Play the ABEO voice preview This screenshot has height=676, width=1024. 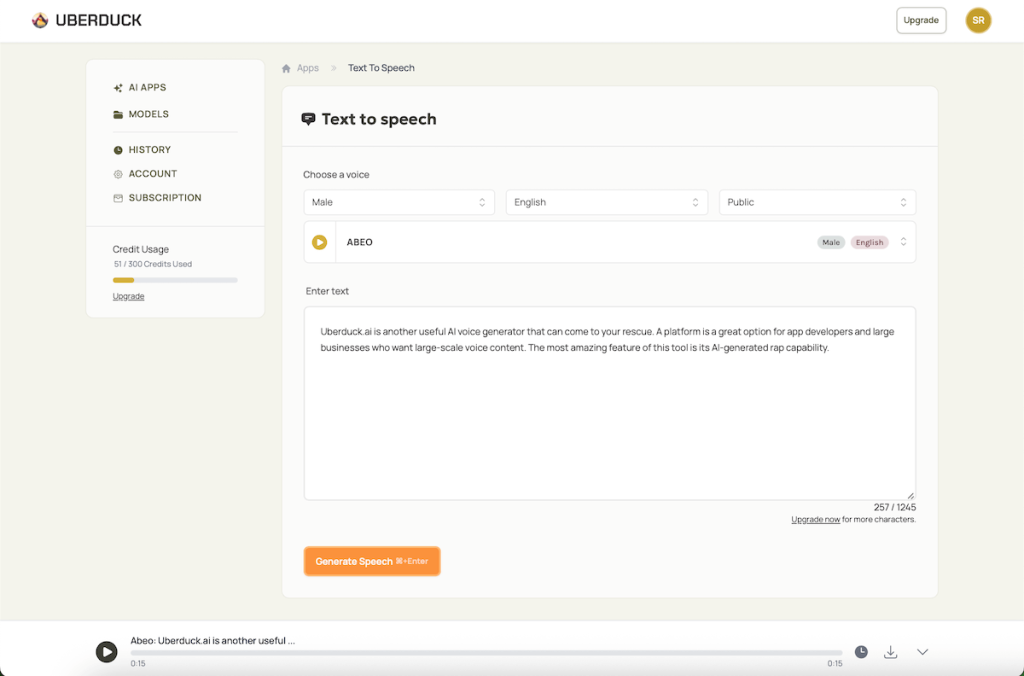[x=319, y=242]
